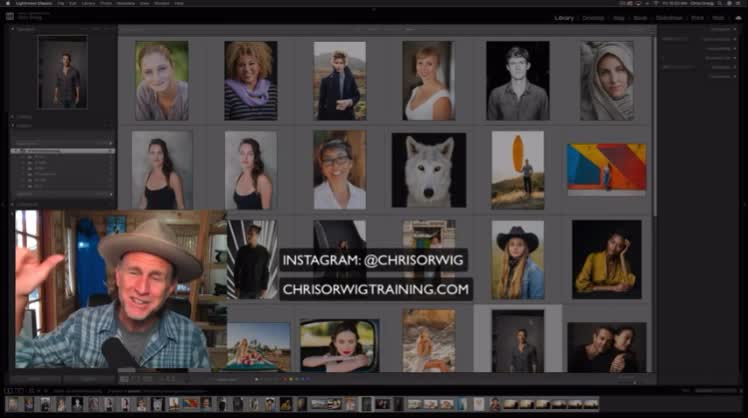Click the main window display icon
Viewport: 748px width, 418px height.
pos(9,391)
